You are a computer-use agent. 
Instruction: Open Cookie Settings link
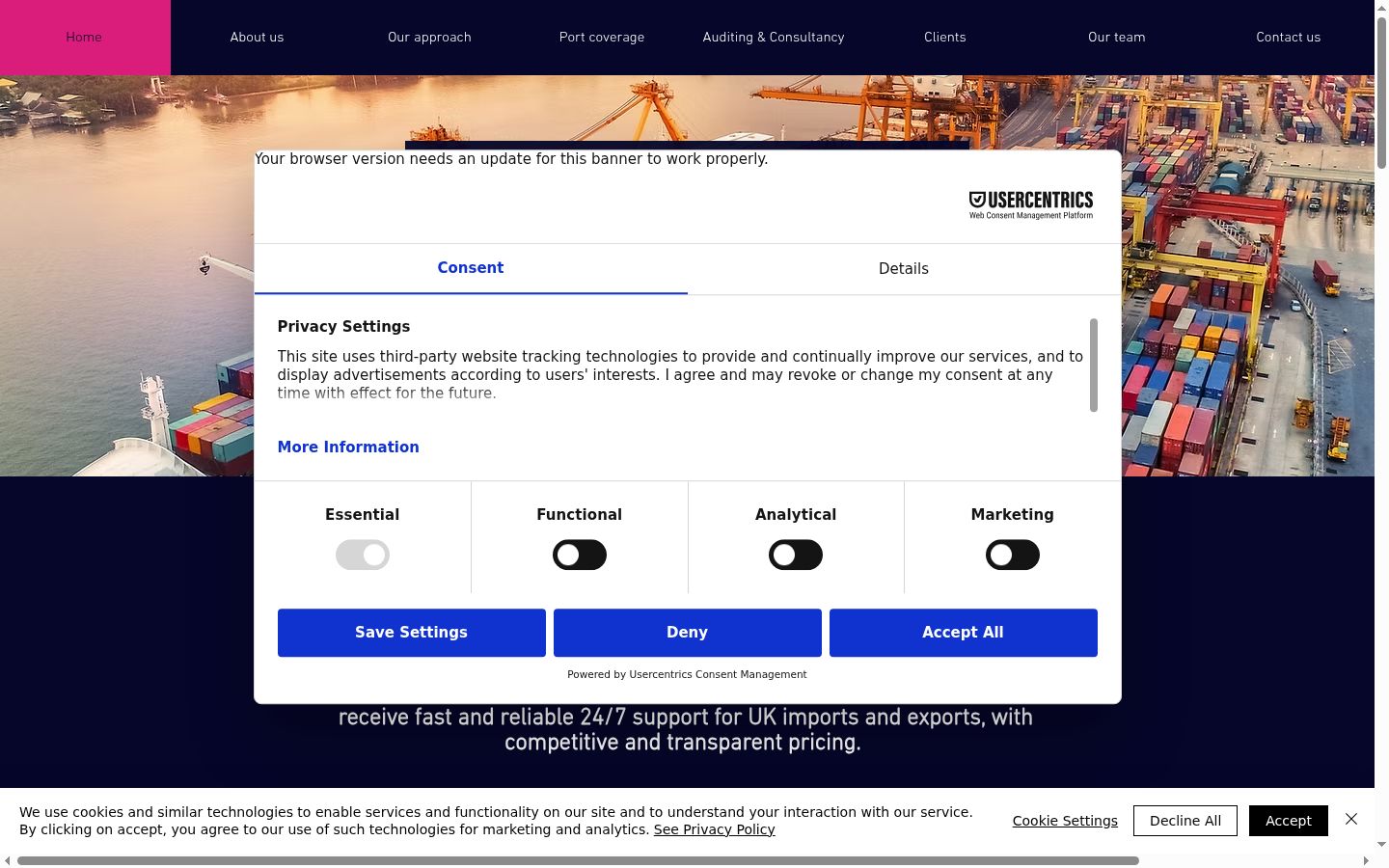click(x=1065, y=821)
